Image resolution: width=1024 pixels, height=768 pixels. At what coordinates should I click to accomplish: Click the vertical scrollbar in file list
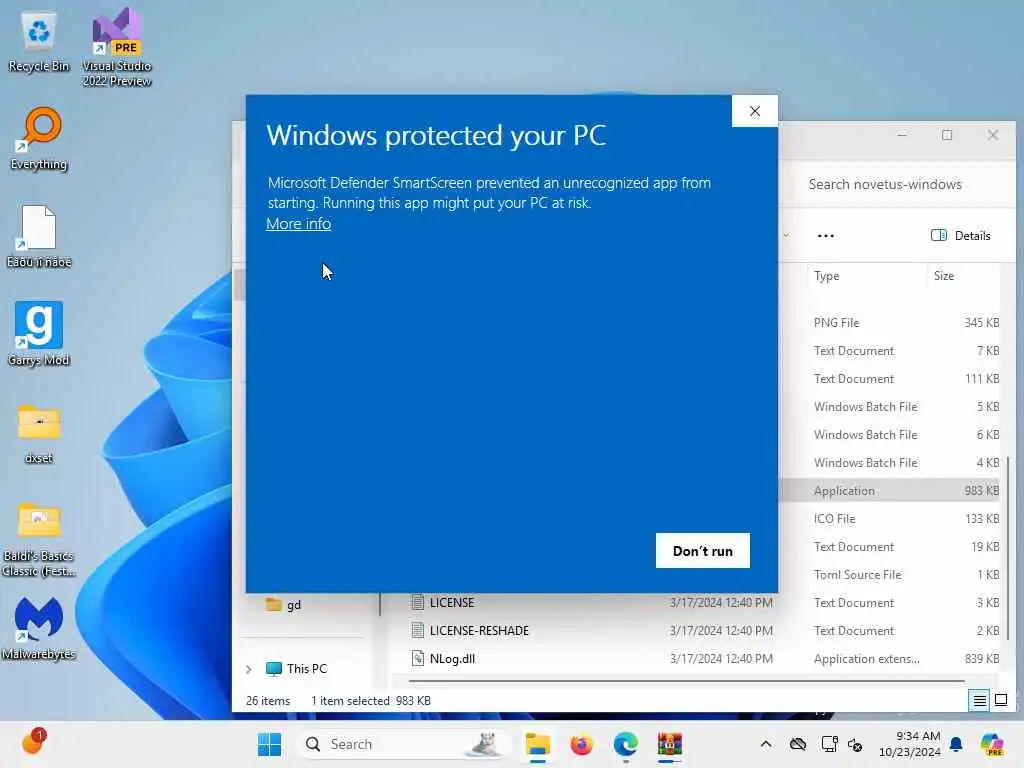[1008, 549]
